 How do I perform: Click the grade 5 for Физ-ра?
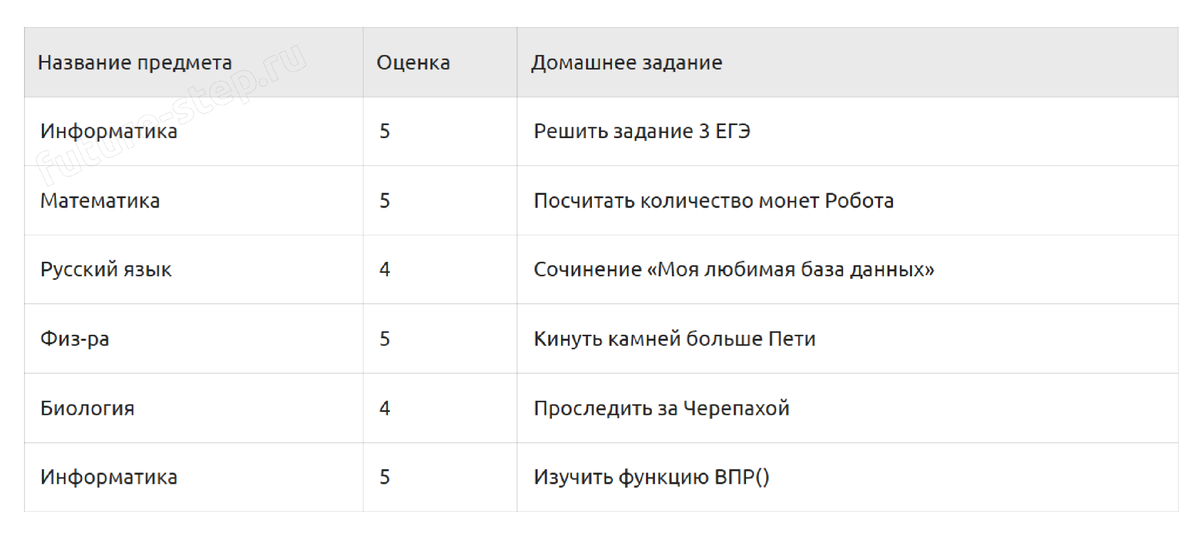440,339
